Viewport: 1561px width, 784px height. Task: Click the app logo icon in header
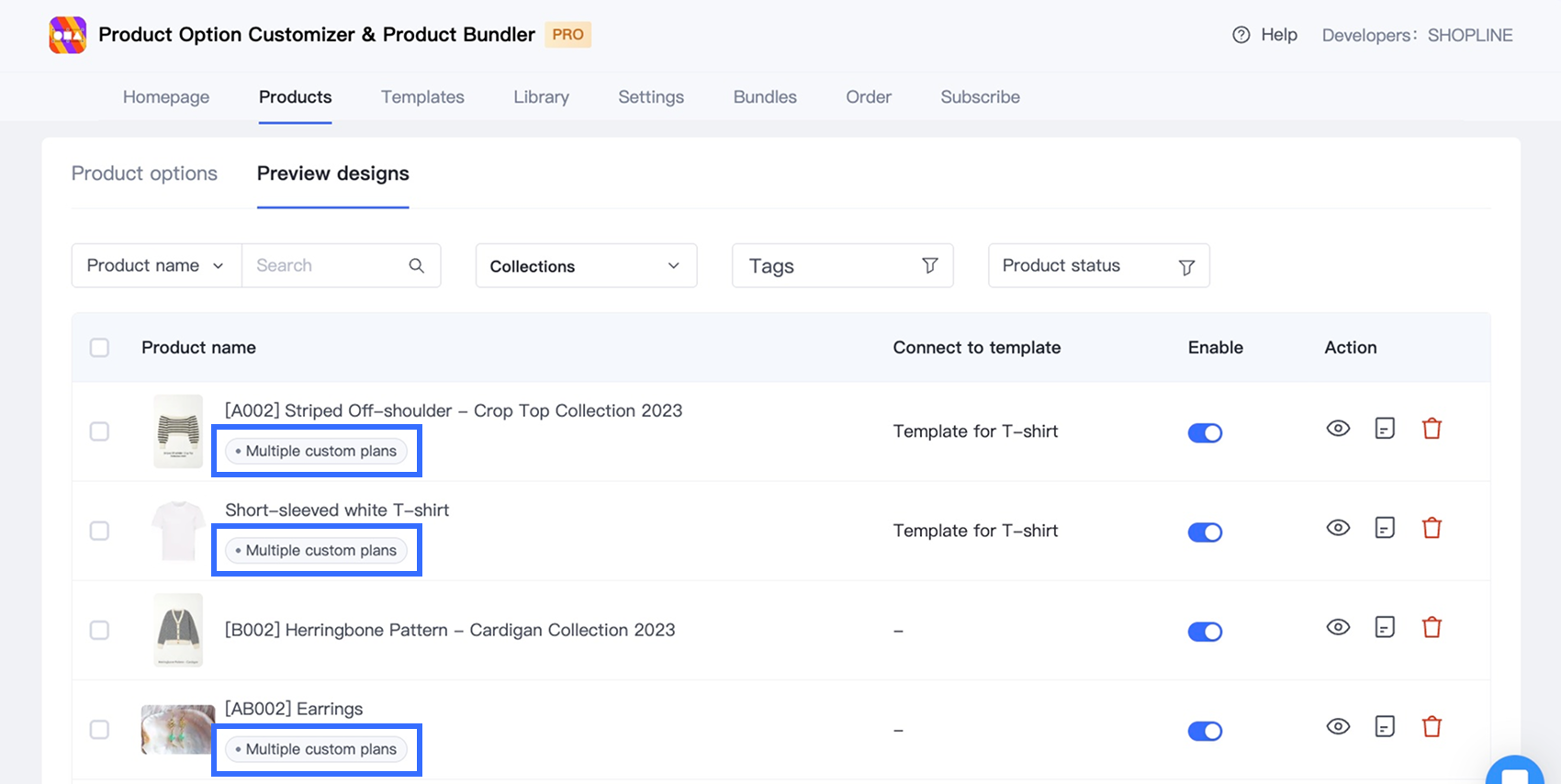pyautogui.click(x=68, y=35)
